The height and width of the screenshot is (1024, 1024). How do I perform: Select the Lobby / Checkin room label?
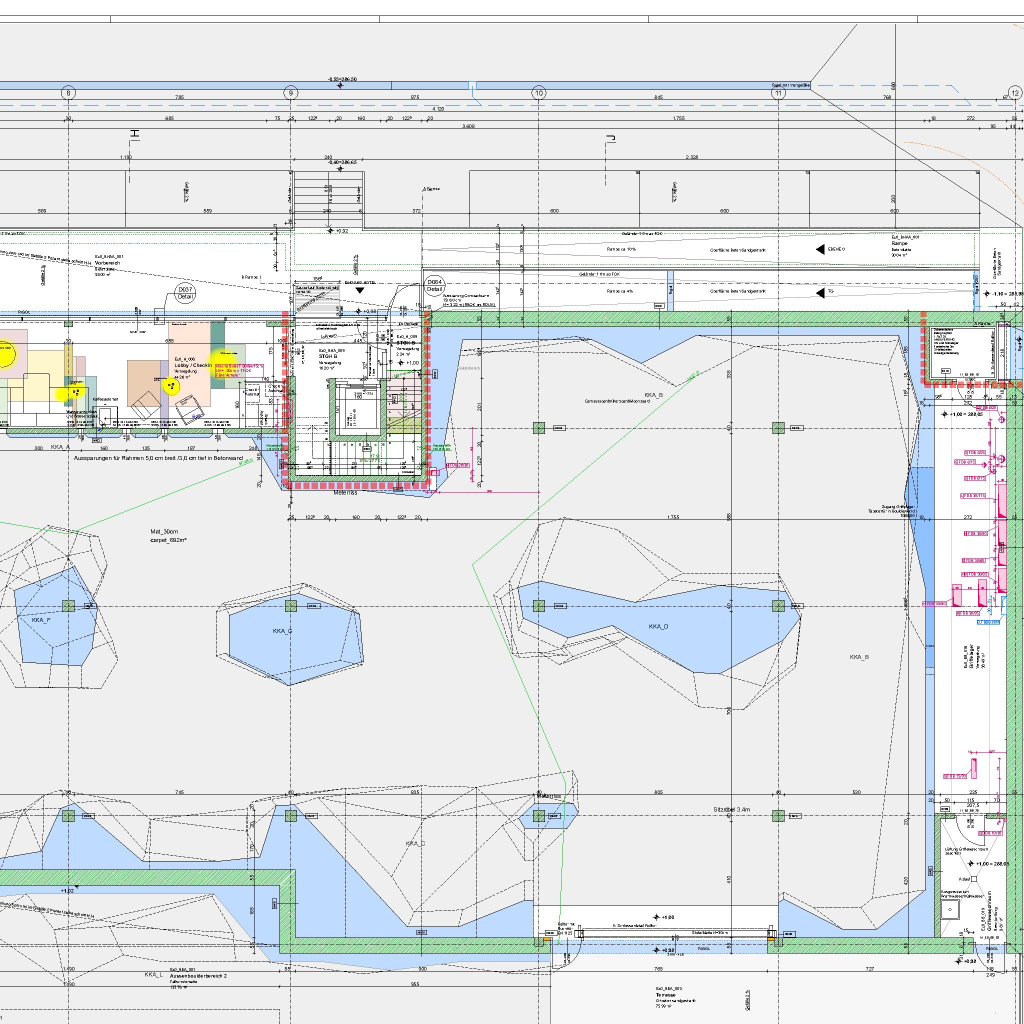[x=190, y=366]
